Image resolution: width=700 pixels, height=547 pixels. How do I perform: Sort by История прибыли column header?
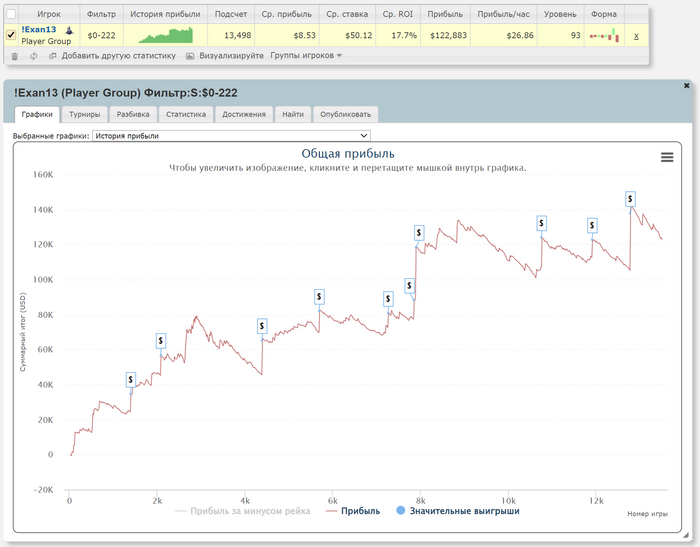pyautogui.click(x=165, y=14)
